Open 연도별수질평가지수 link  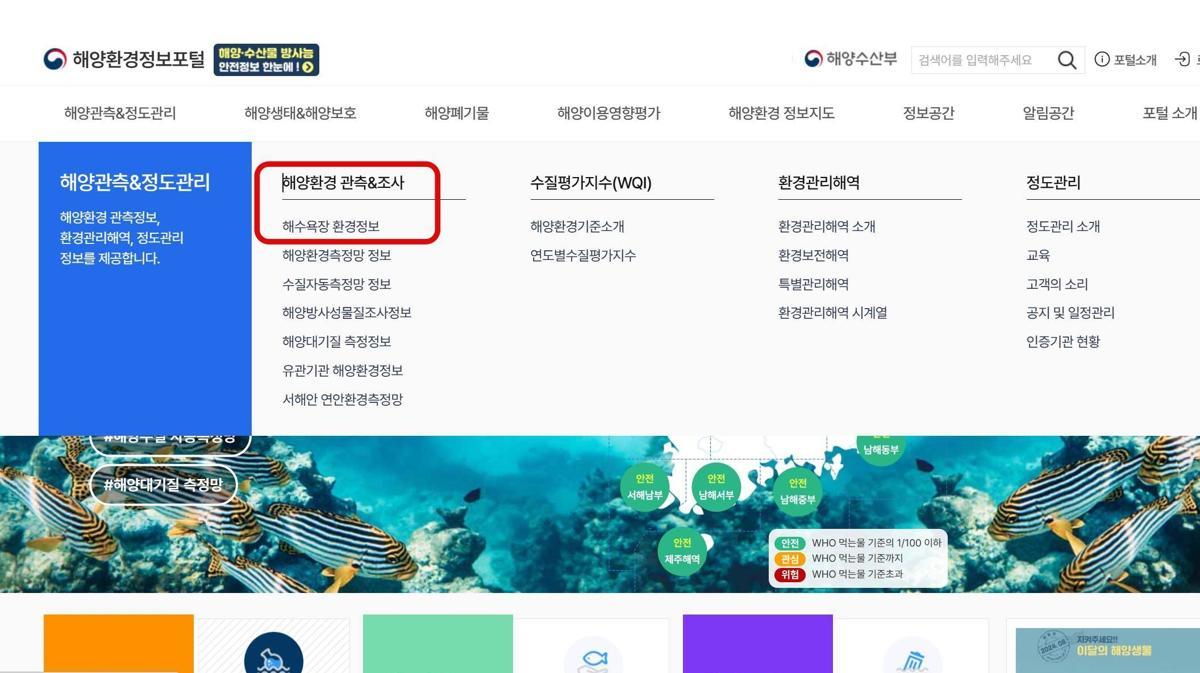pos(583,256)
